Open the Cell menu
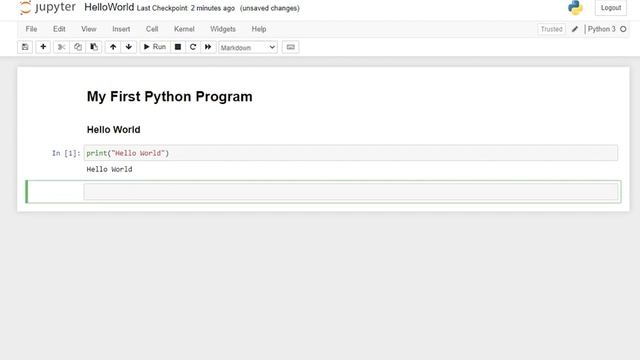This screenshot has height=360, width=640. click(152, 29)
